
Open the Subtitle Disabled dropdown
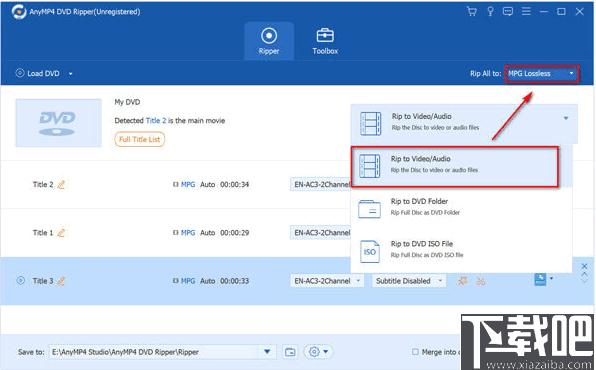pos(409,281)
